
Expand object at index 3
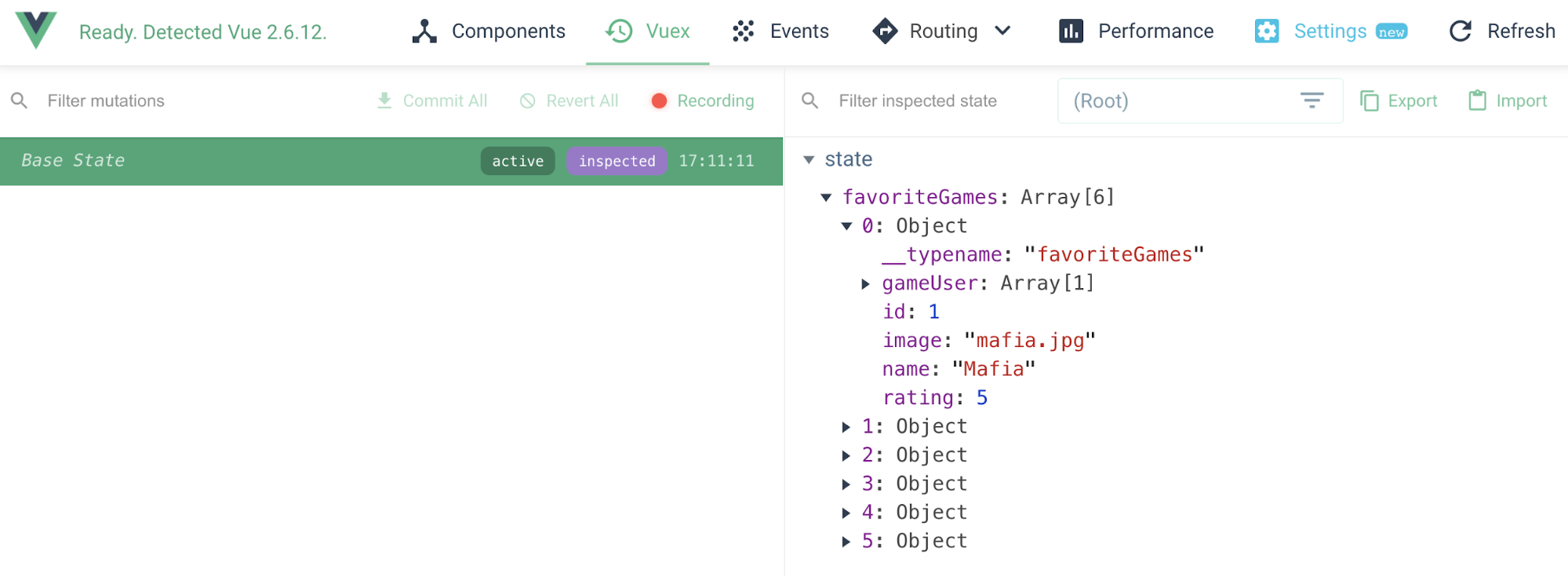[x=846, y=484]
